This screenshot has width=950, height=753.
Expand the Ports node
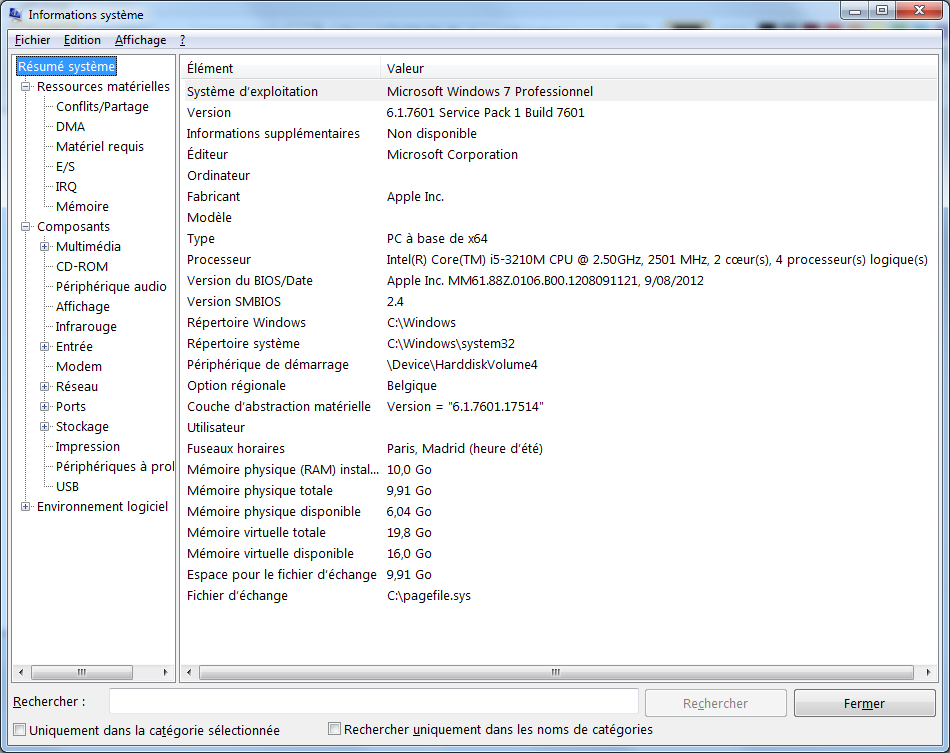coord(44,406)
